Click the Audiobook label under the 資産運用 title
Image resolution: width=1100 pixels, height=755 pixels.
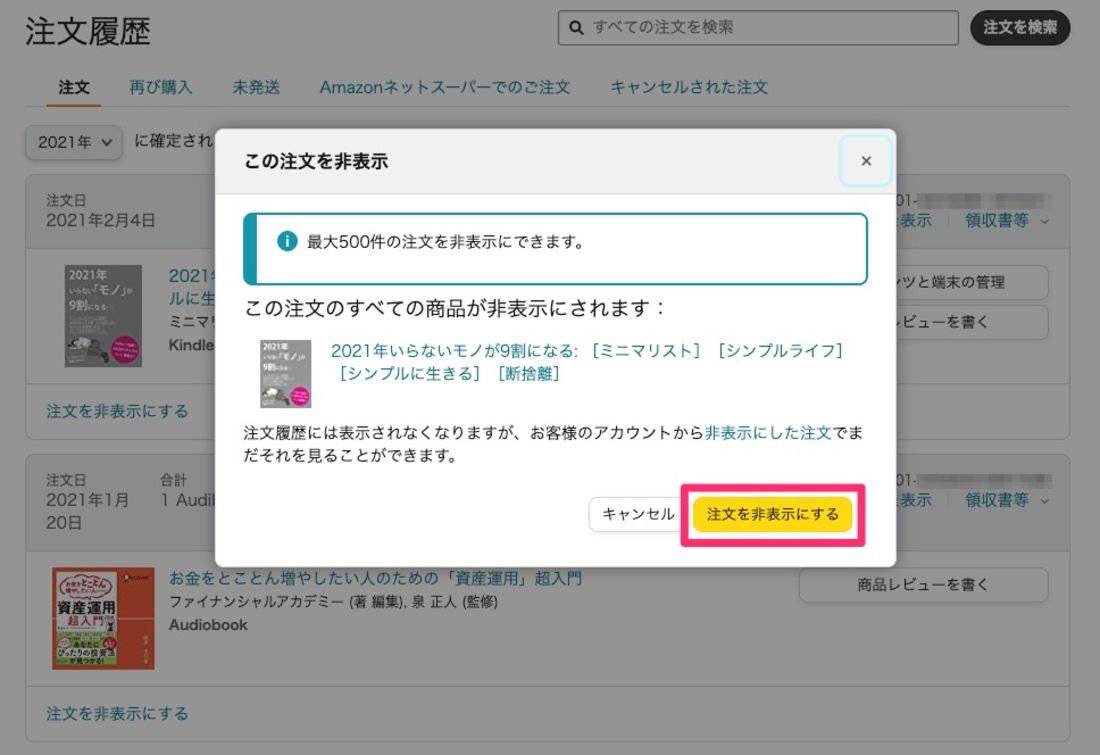point(208,624)
